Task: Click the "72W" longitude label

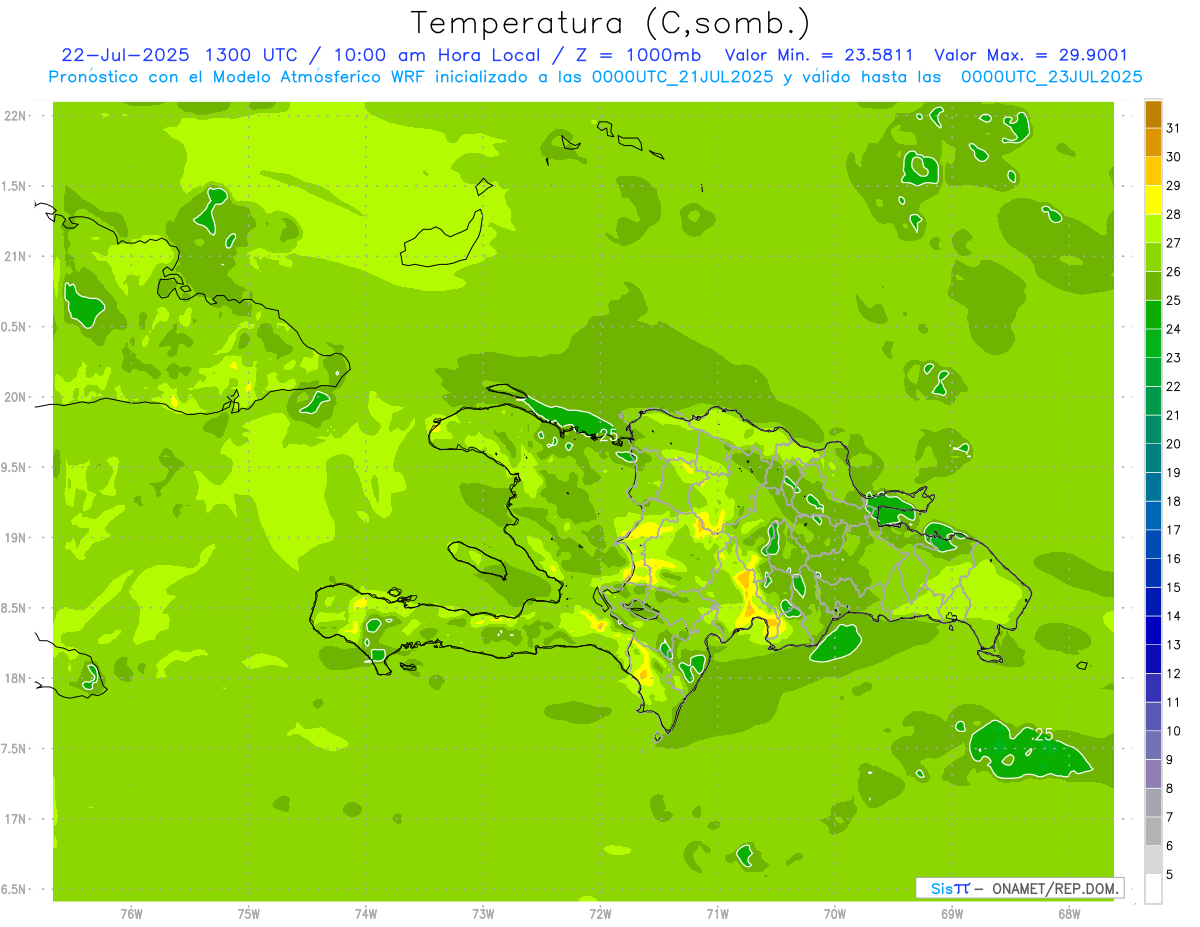Action: (x=600, y=913)
